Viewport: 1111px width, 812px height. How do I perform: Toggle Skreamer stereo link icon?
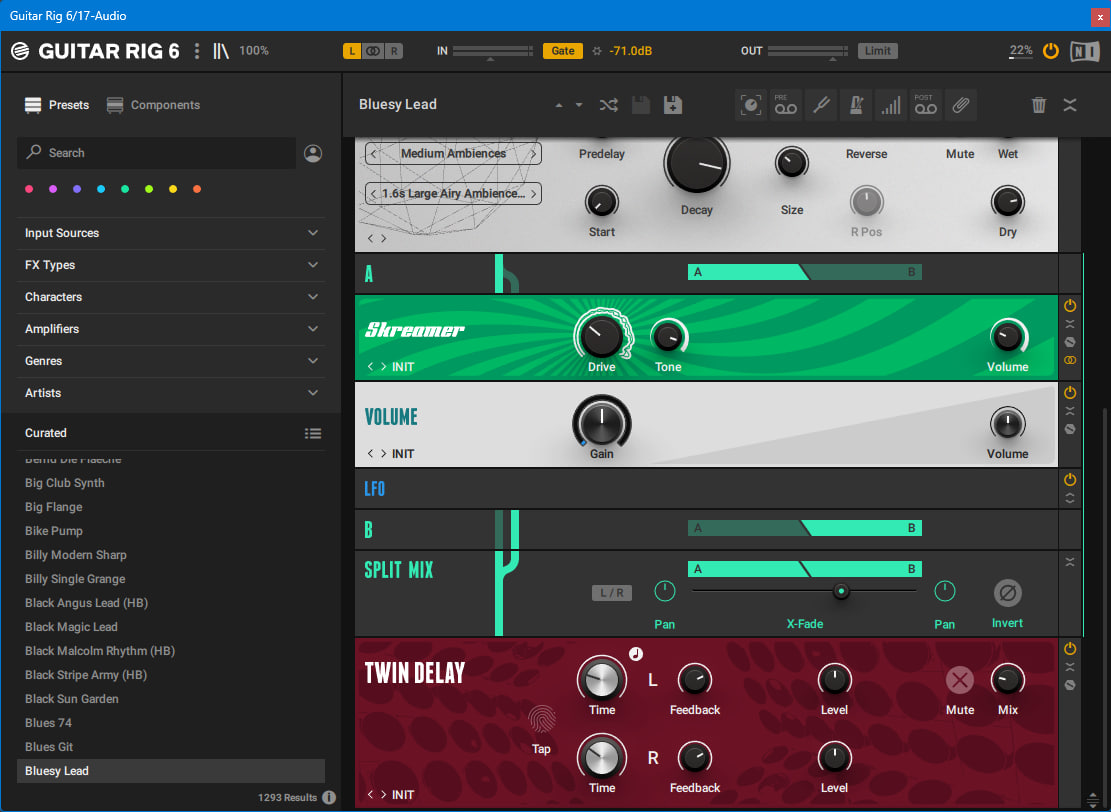[1070, 360]
